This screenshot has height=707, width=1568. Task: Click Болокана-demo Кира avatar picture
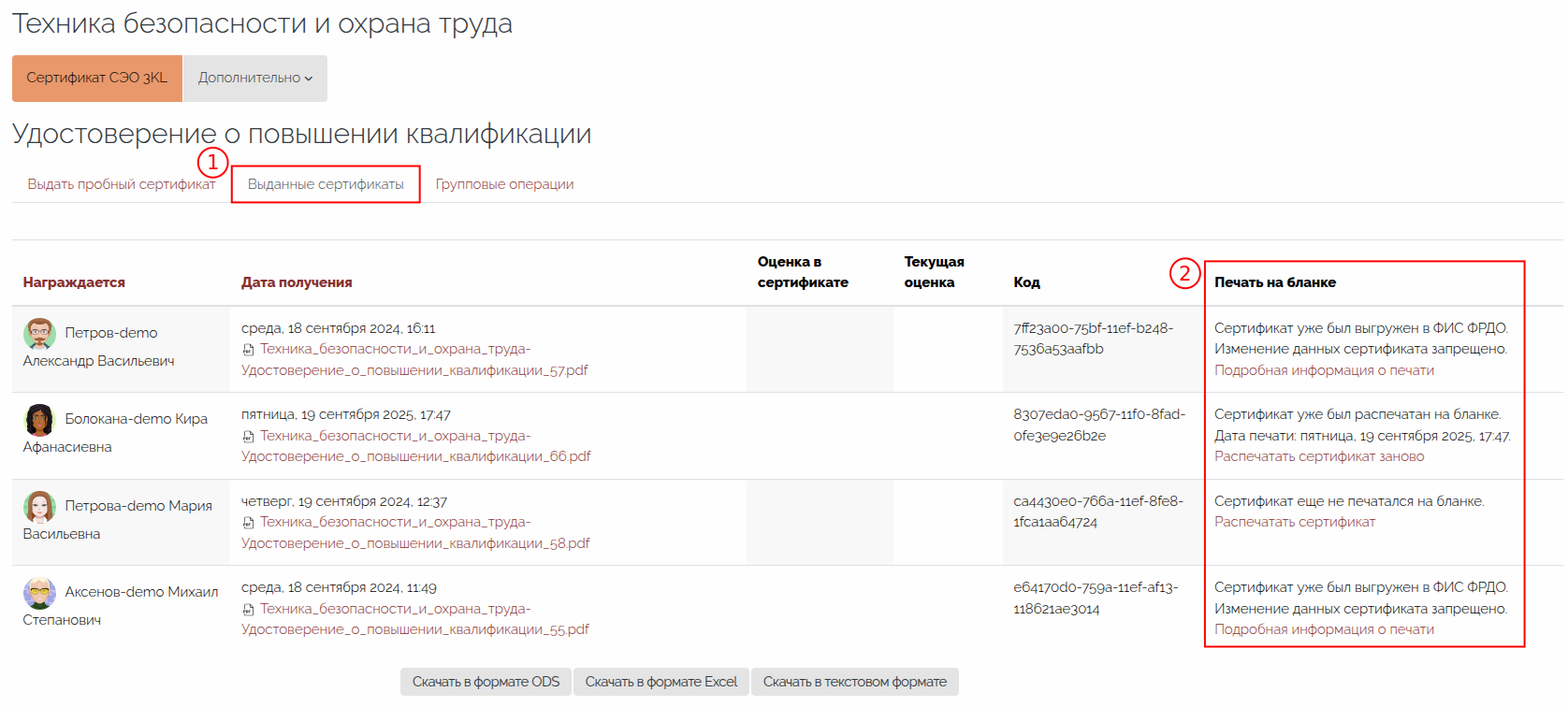tap(39, 420)
